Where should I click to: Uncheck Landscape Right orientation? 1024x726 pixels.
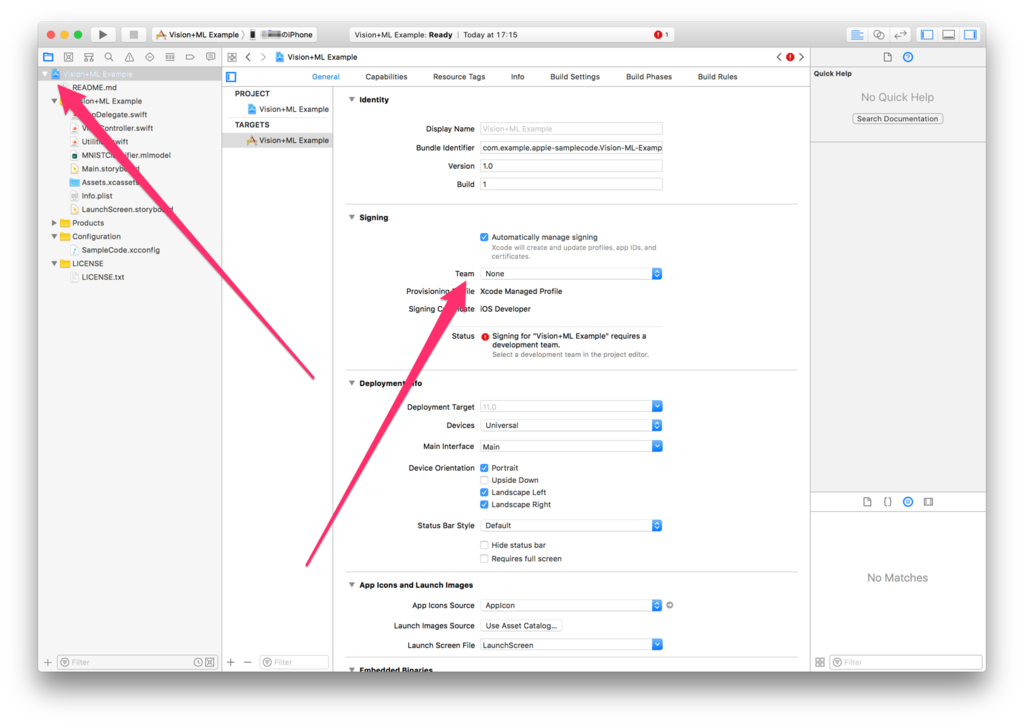coord(484,505)
